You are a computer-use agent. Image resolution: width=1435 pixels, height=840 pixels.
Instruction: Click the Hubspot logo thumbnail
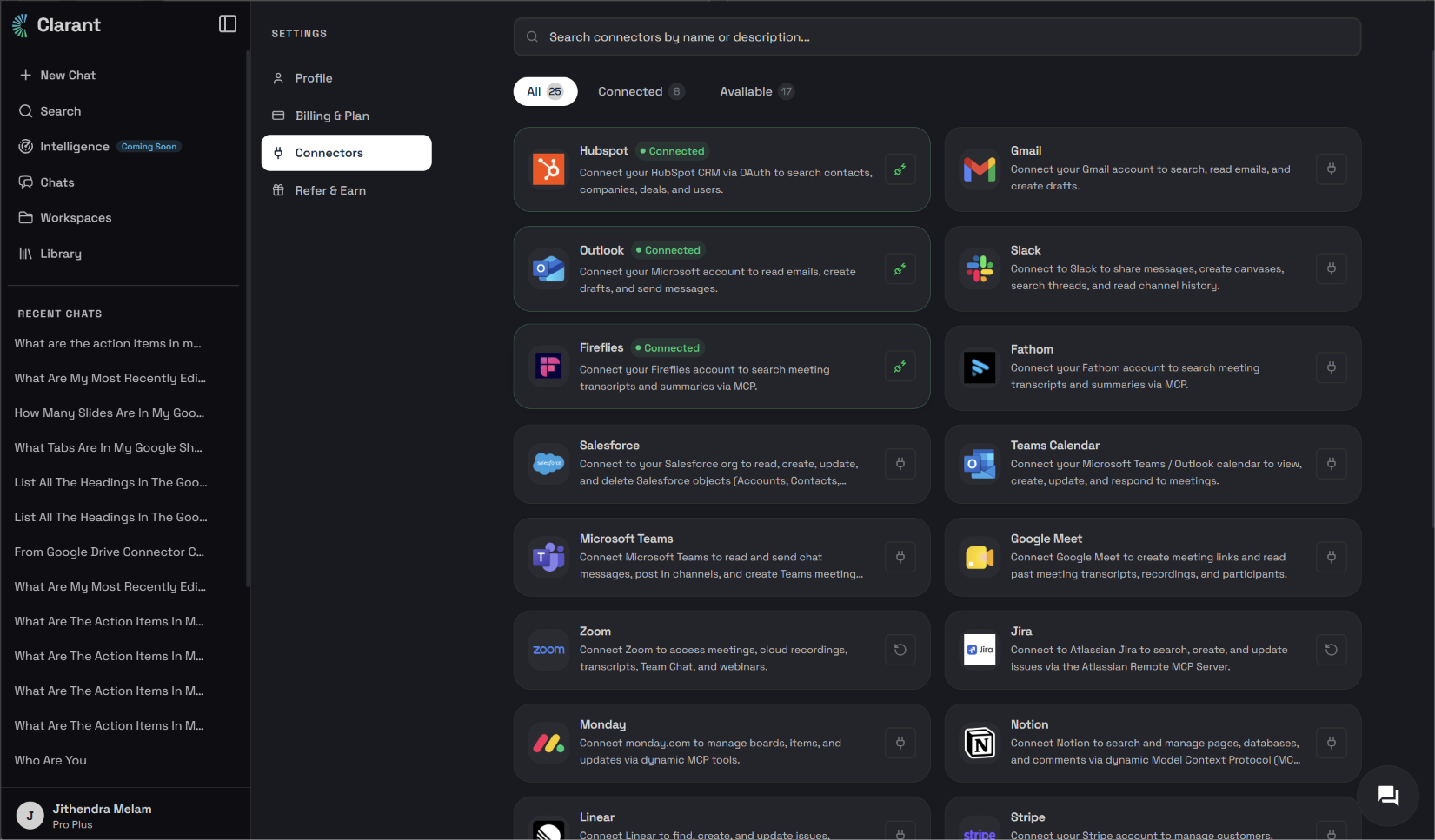(548, 169)
